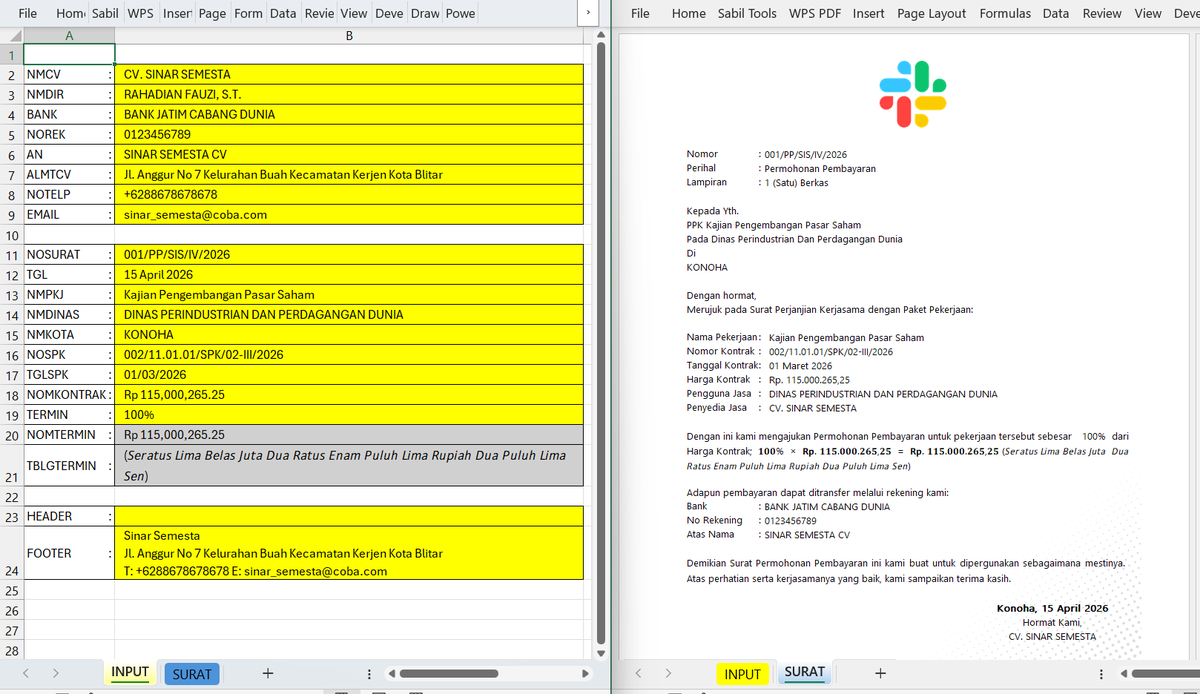Viewport: 1200px width, 694px height.
Task: Switch to SURAT sheet in left workbook
Action: pyautogui.click(x=192, y=674)
